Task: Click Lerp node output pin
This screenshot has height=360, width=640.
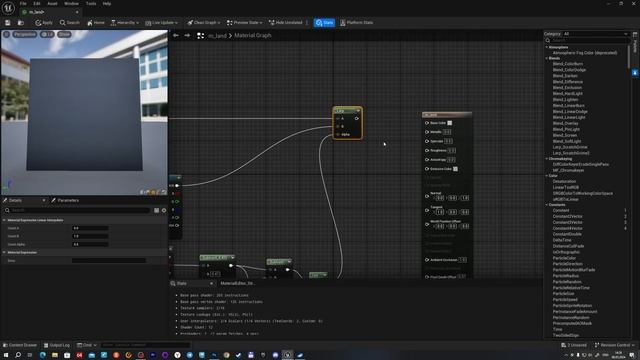Action: click(357, 118)
